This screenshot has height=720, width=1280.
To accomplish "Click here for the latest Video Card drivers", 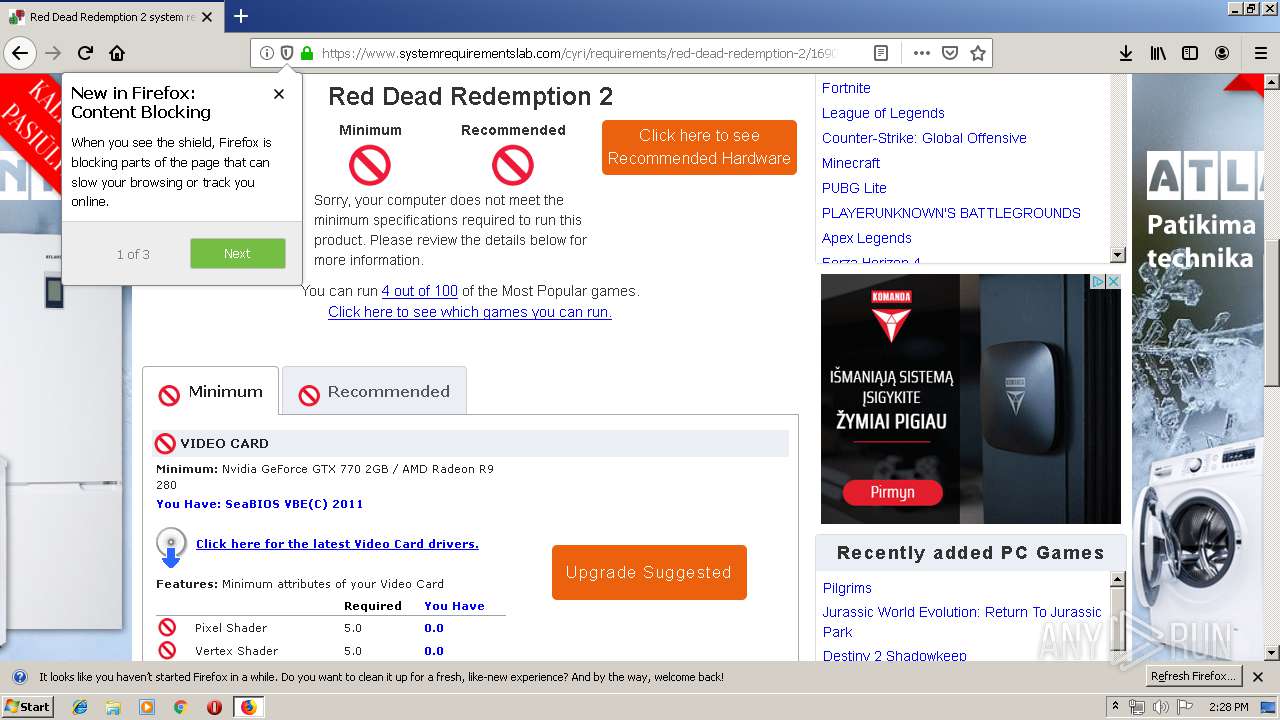I will point(337,544).
